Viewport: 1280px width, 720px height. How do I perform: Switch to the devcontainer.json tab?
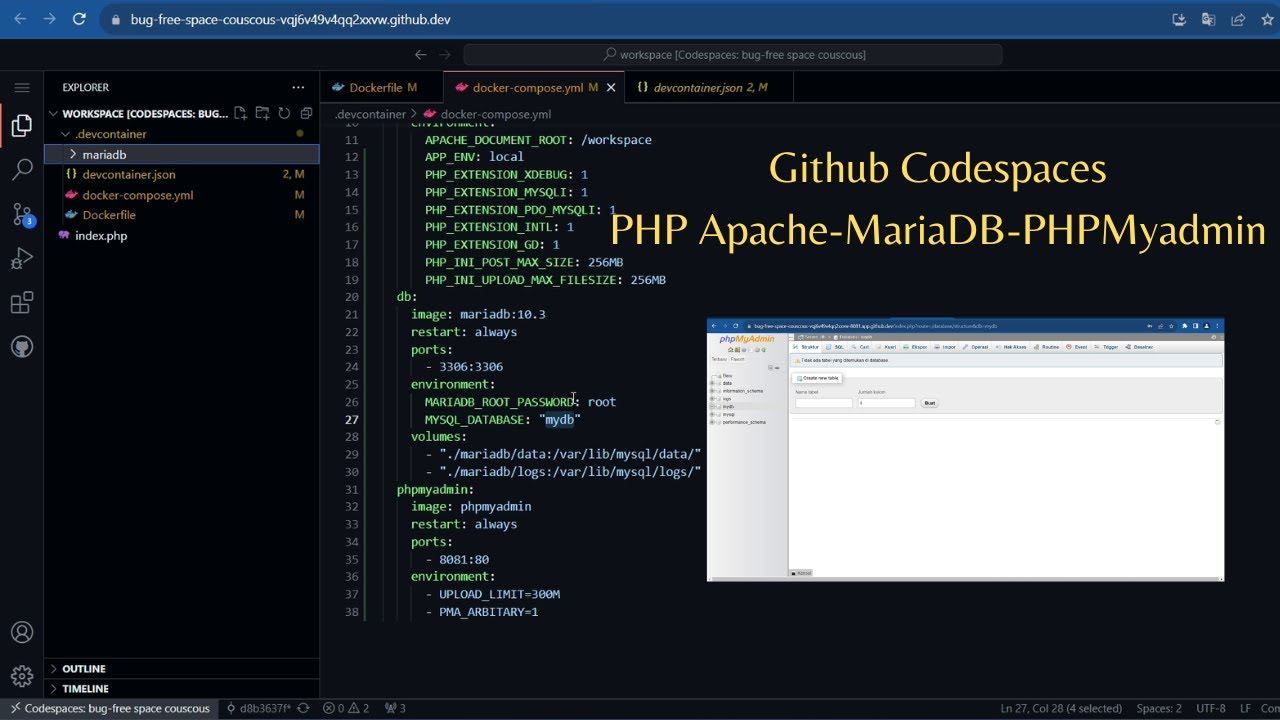point(709,87)
